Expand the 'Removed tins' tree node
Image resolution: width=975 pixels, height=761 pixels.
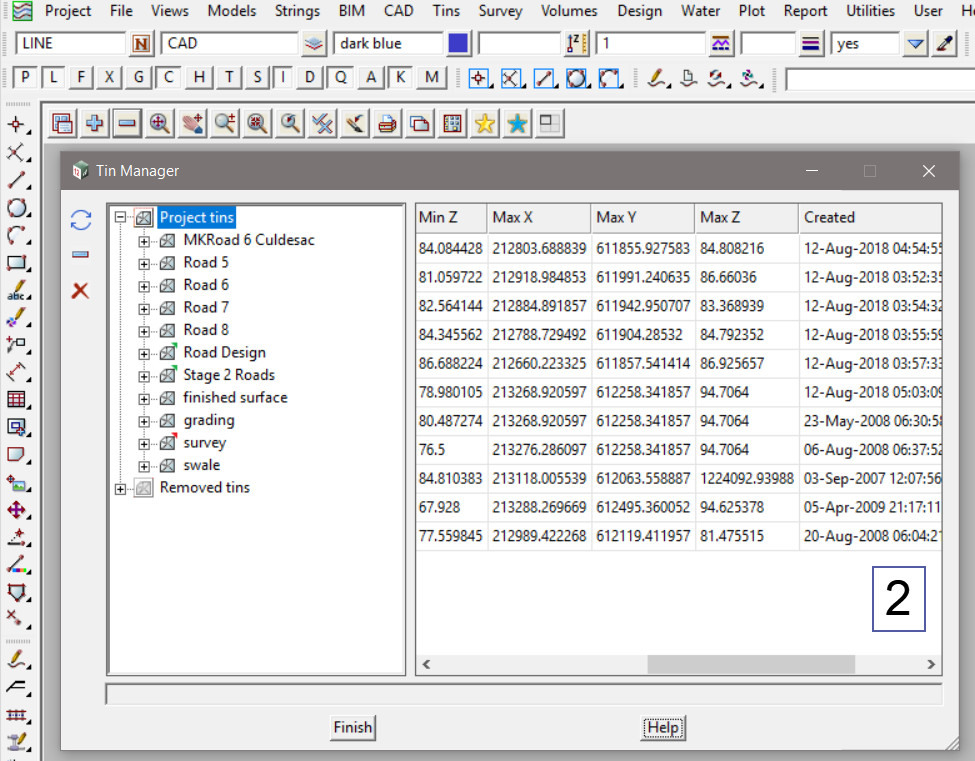pos(121,489)
